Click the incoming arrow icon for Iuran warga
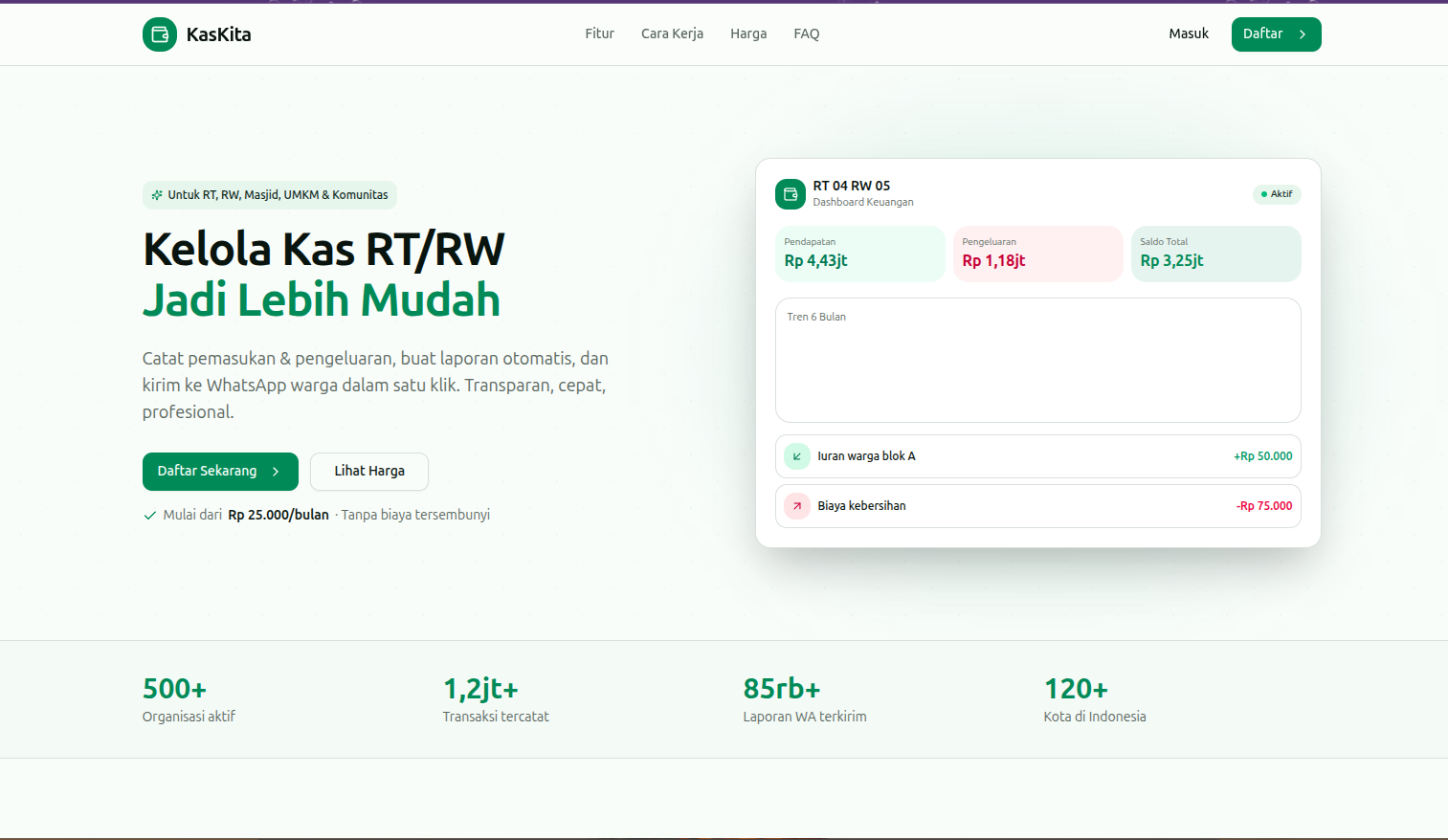1448x840 pixels. coord(797,456)
